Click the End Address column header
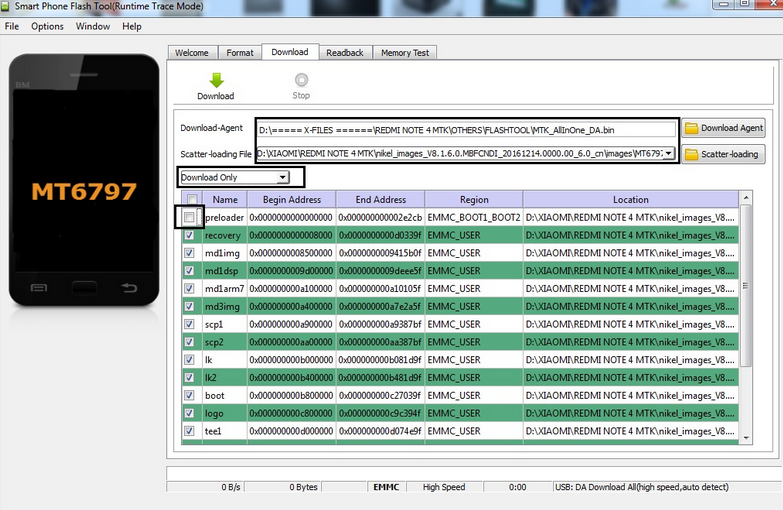The width and height of the screenshot is (783, 510). coord(381,199)
